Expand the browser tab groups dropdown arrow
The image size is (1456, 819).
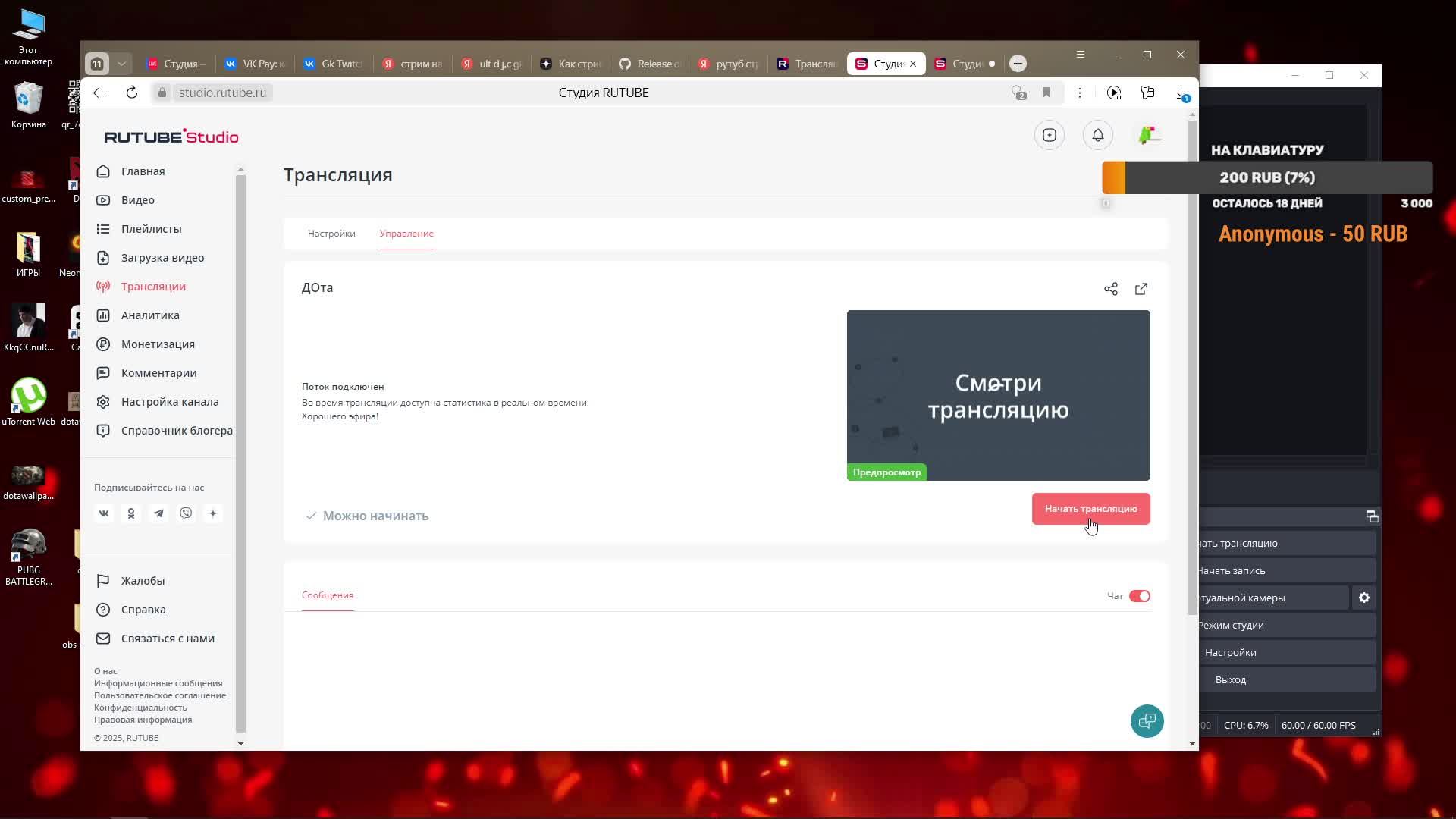pyautogui.click(x=121, y=64)
